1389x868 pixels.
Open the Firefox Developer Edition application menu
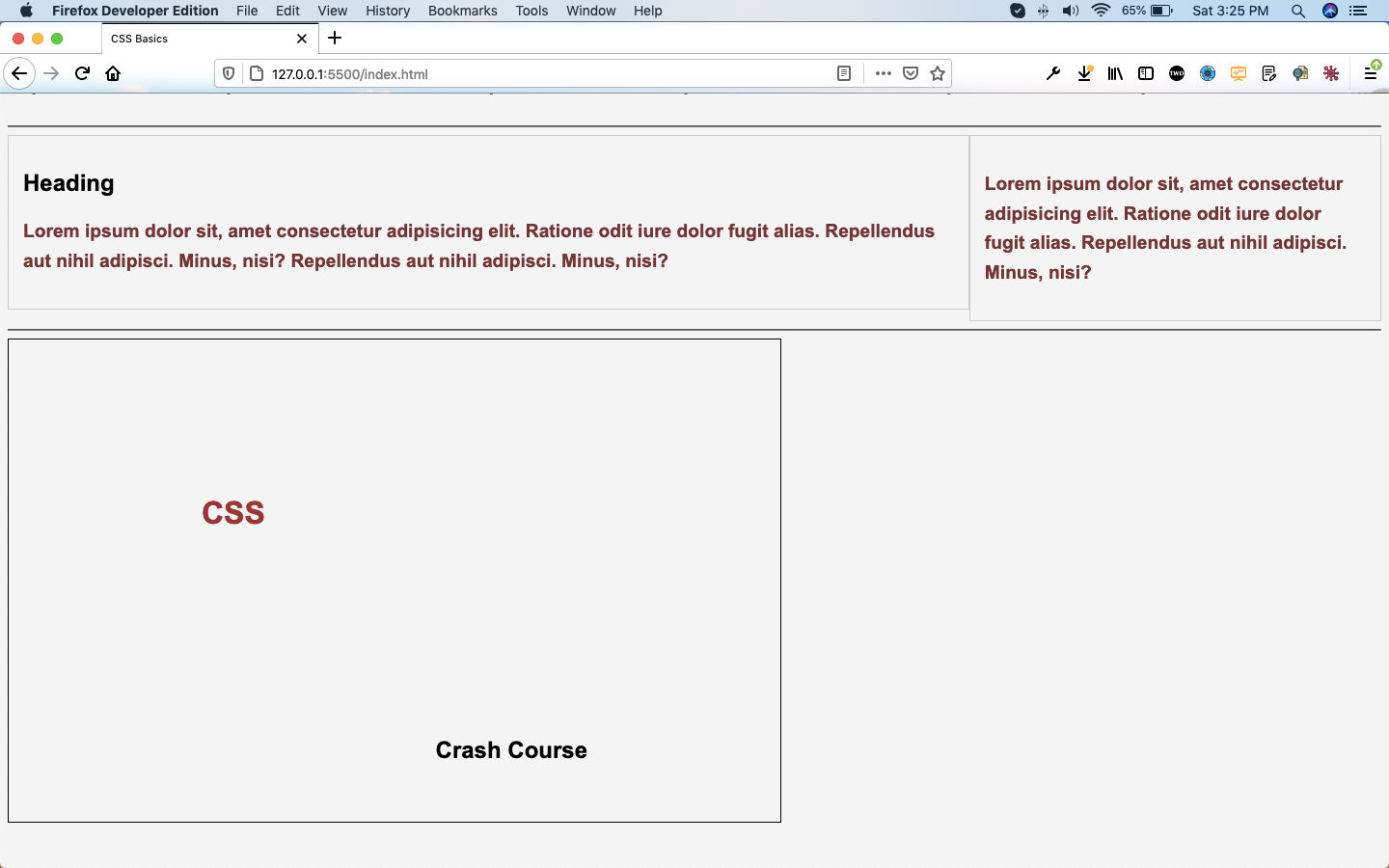[x=135, y=11]
